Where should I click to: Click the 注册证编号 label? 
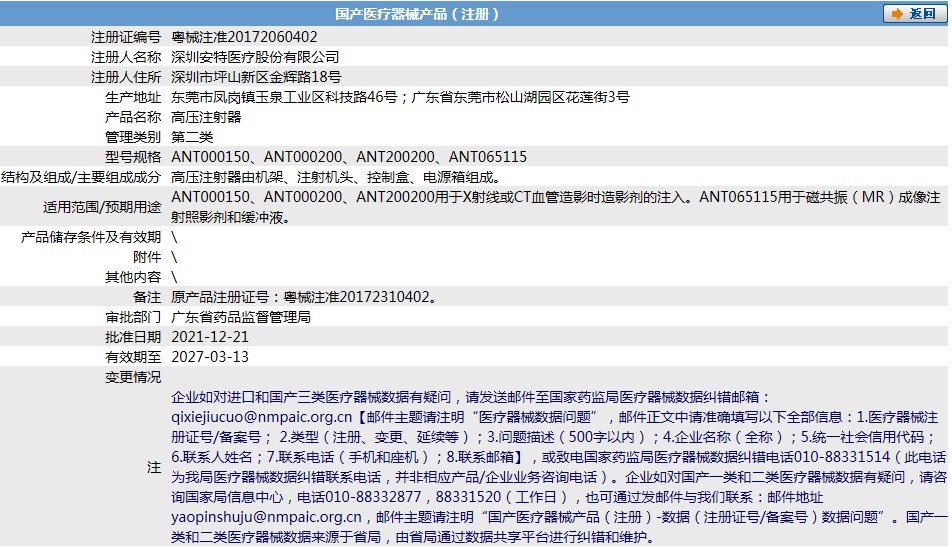coord(126,37)
